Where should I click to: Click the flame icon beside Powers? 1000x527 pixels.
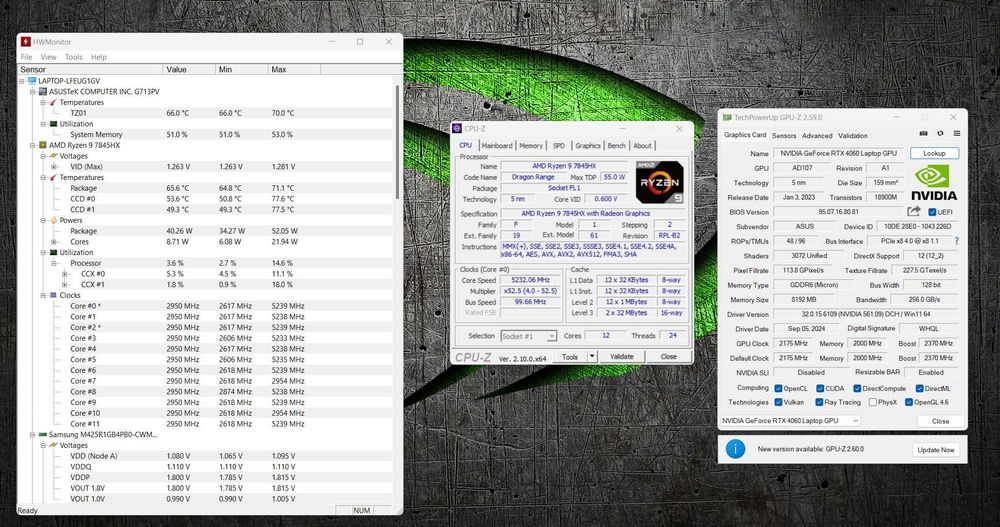tap(54, 220)
